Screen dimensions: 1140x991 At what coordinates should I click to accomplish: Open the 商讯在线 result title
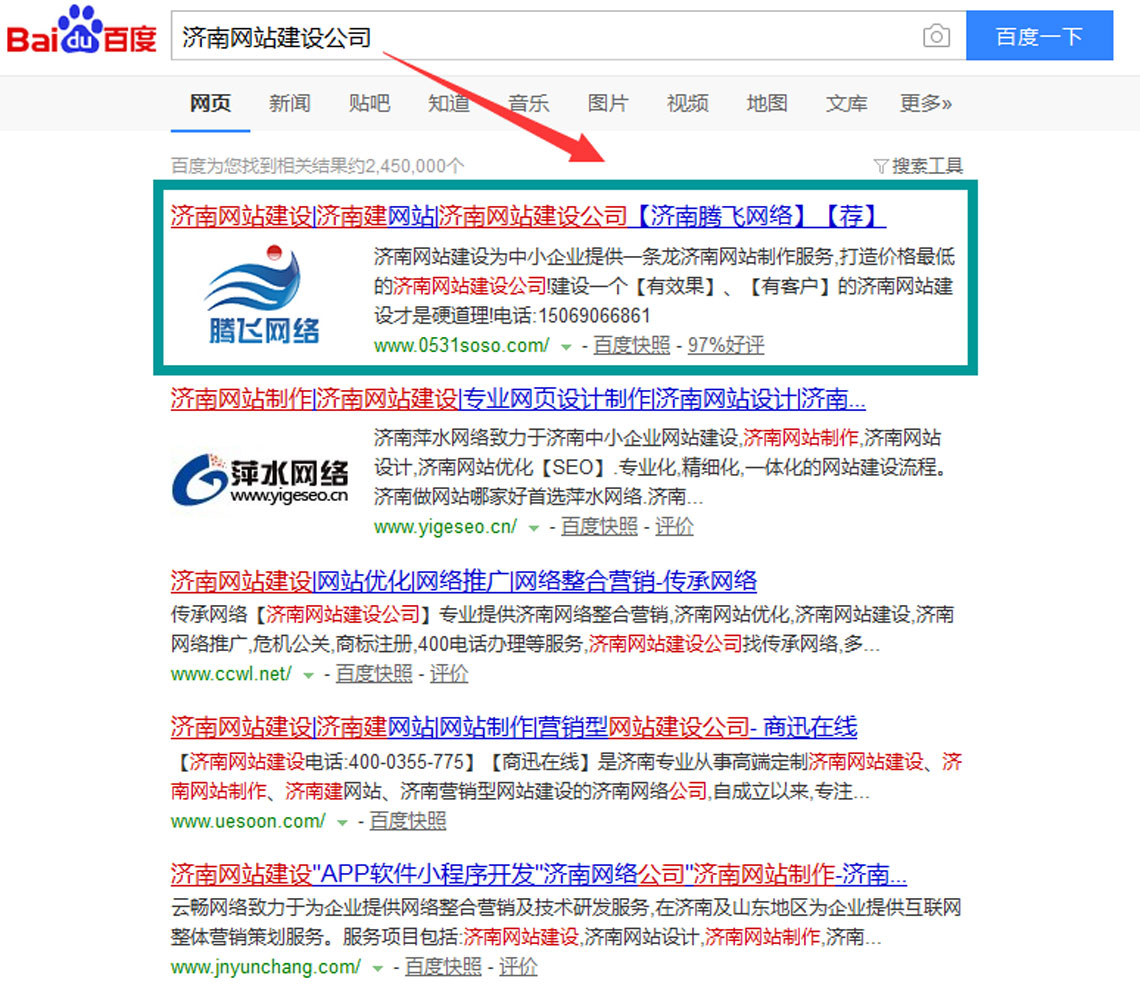click(x=514, y=727)
